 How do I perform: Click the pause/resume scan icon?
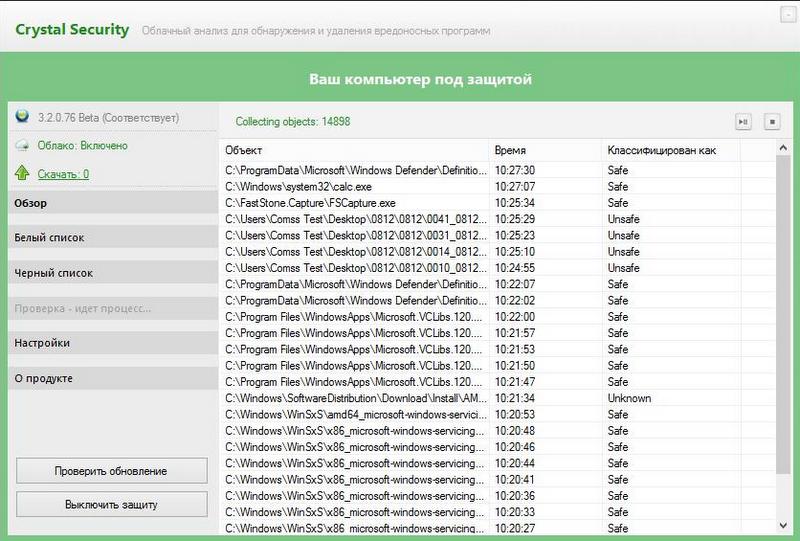pos(743,122)
